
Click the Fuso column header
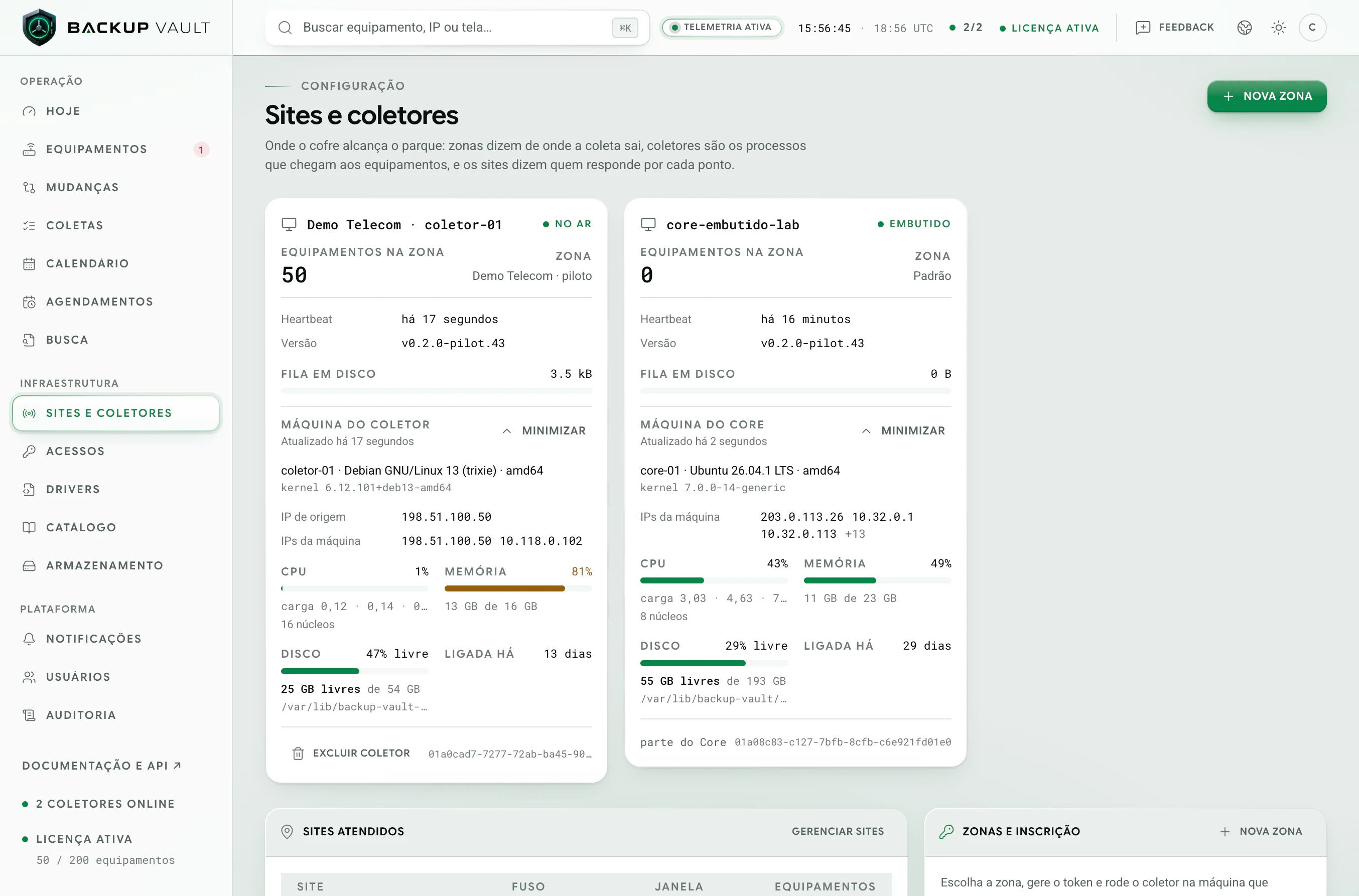(x=528, y=887)
